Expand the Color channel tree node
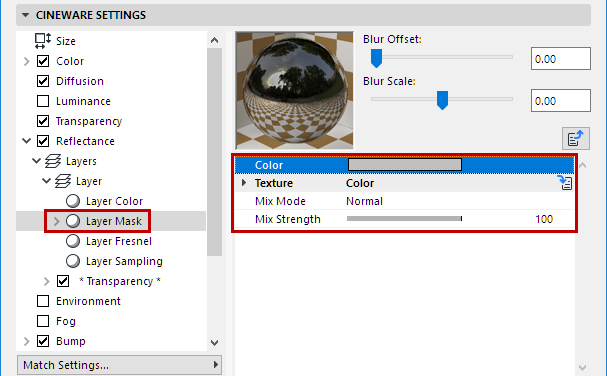This screenshot has width=607, height=376. [26, 61]
